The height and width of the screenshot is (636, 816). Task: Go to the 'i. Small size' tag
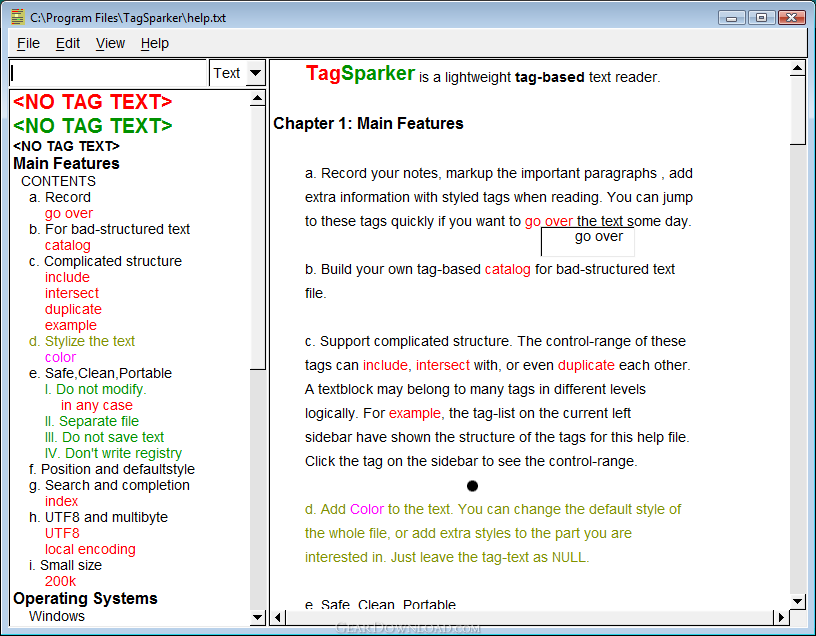[66, 565]
